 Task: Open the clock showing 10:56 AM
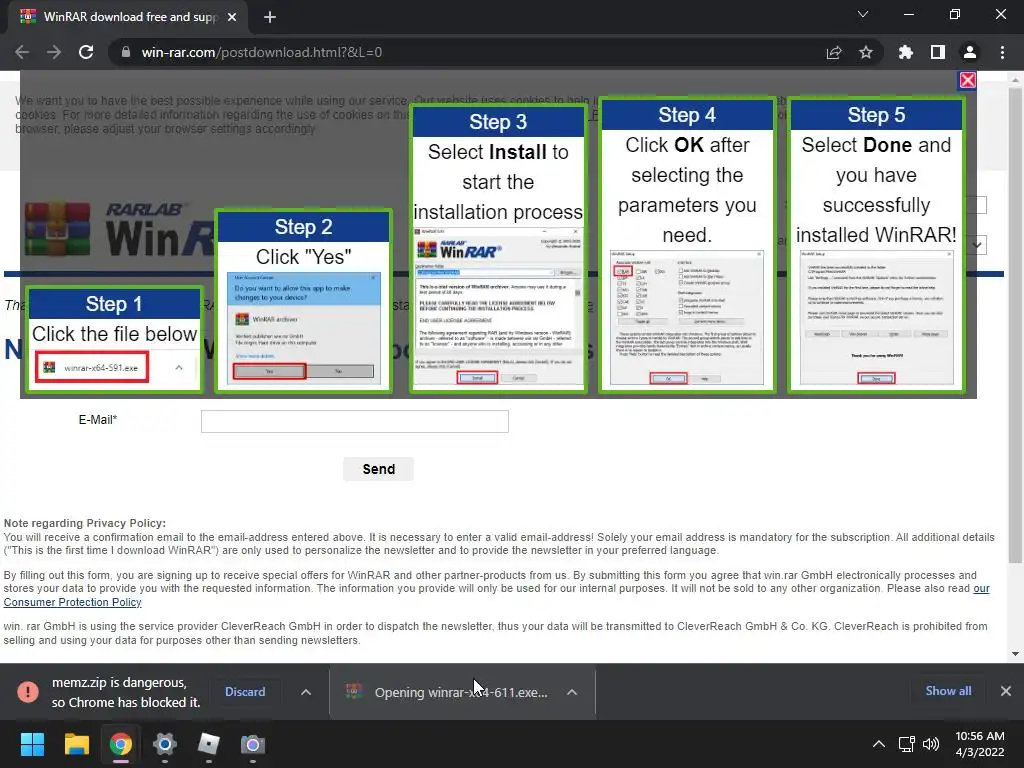pyautogui.click(x=980, y=744)
